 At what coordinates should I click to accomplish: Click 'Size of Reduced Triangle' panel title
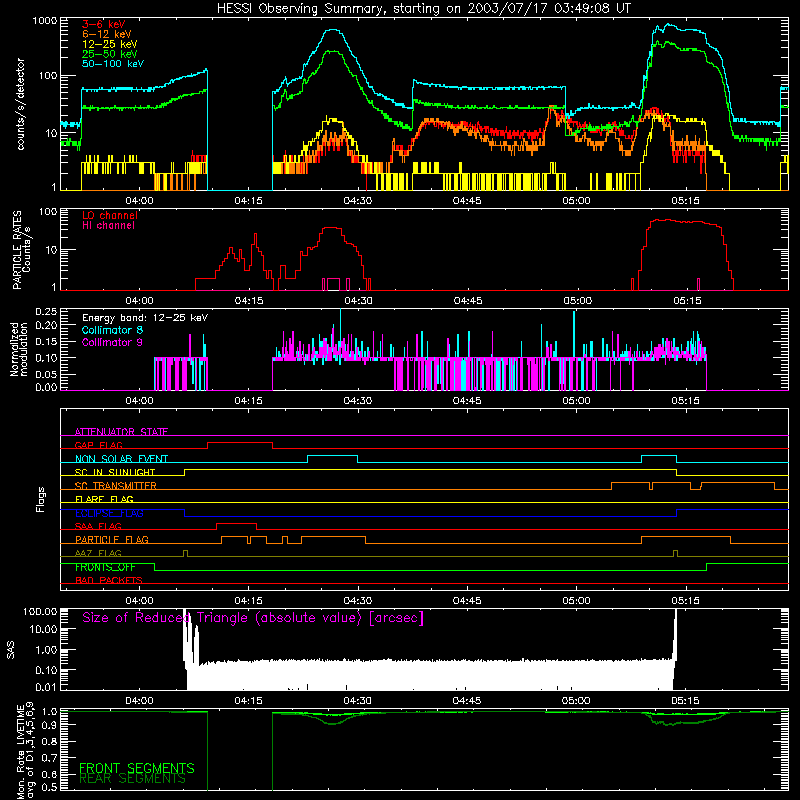pos(253,618)
